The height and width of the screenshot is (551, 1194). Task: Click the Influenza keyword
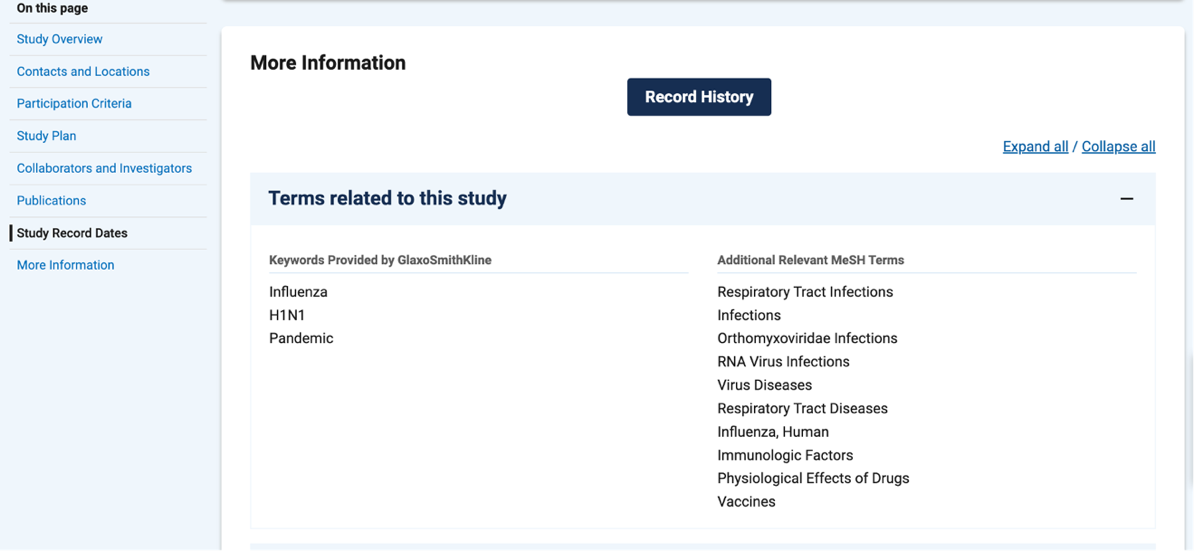pyautogui.click(x=298, y=292)
